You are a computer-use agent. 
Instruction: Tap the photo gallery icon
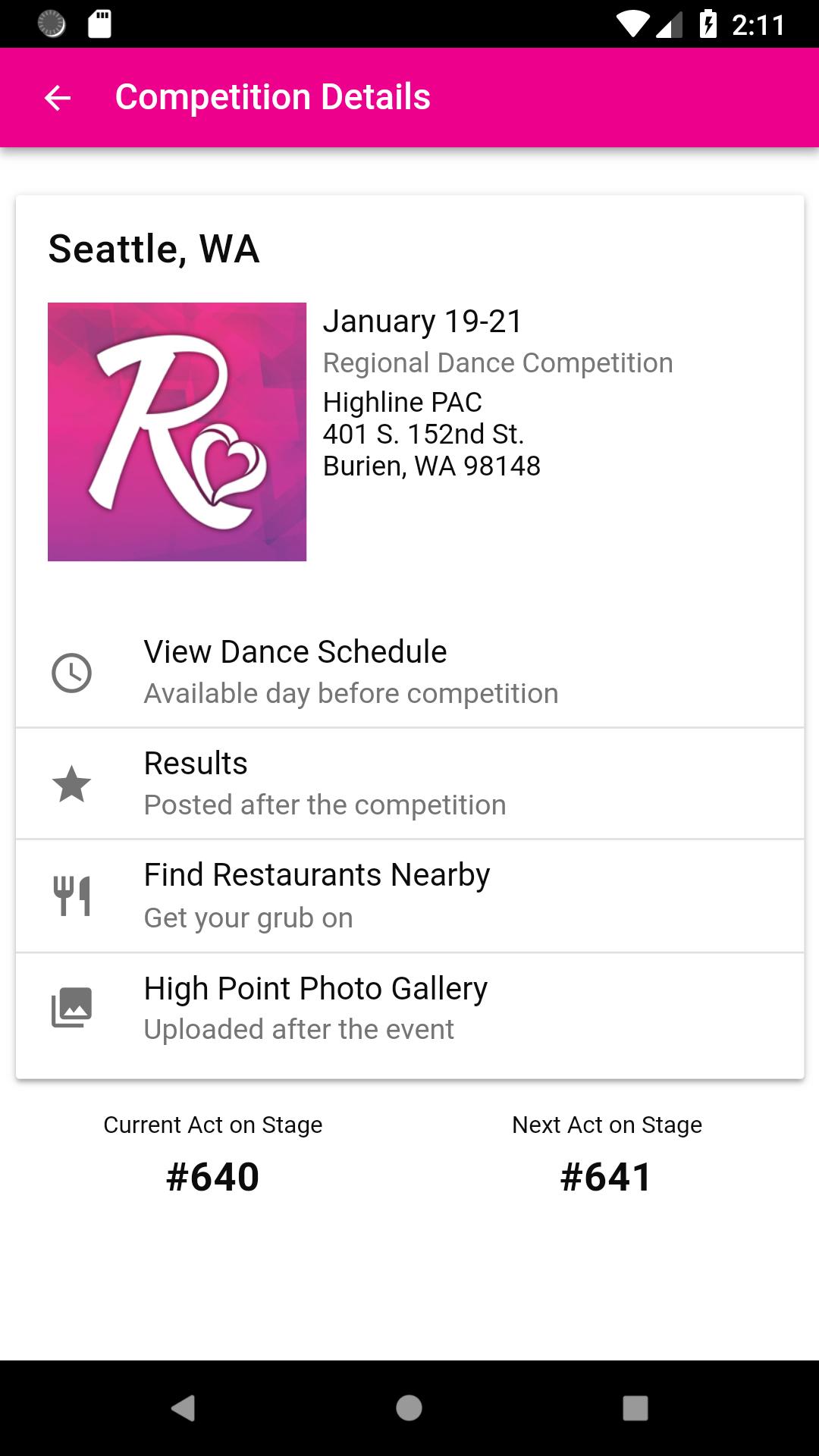pos(71,1007)
